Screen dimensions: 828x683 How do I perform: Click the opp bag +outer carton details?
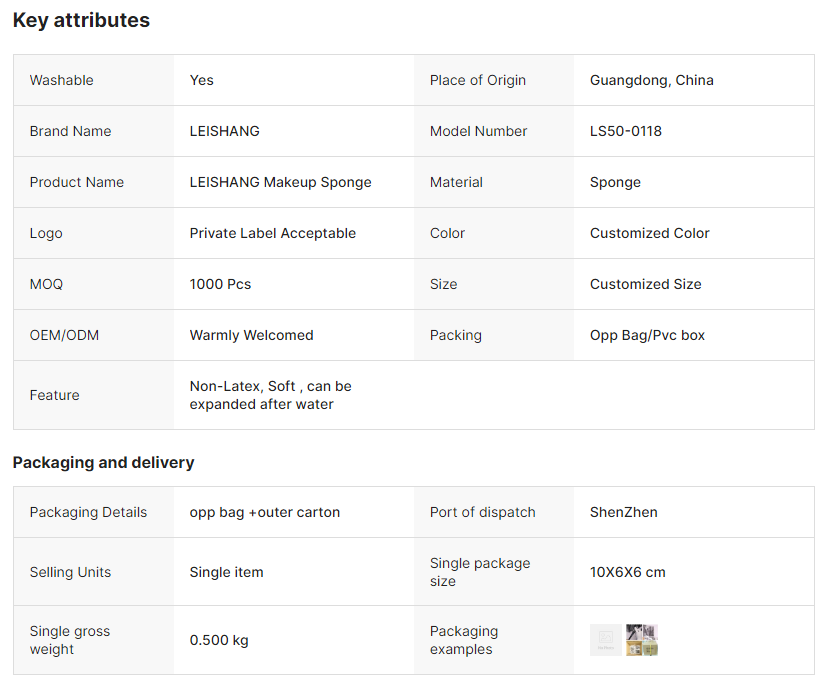264,512
